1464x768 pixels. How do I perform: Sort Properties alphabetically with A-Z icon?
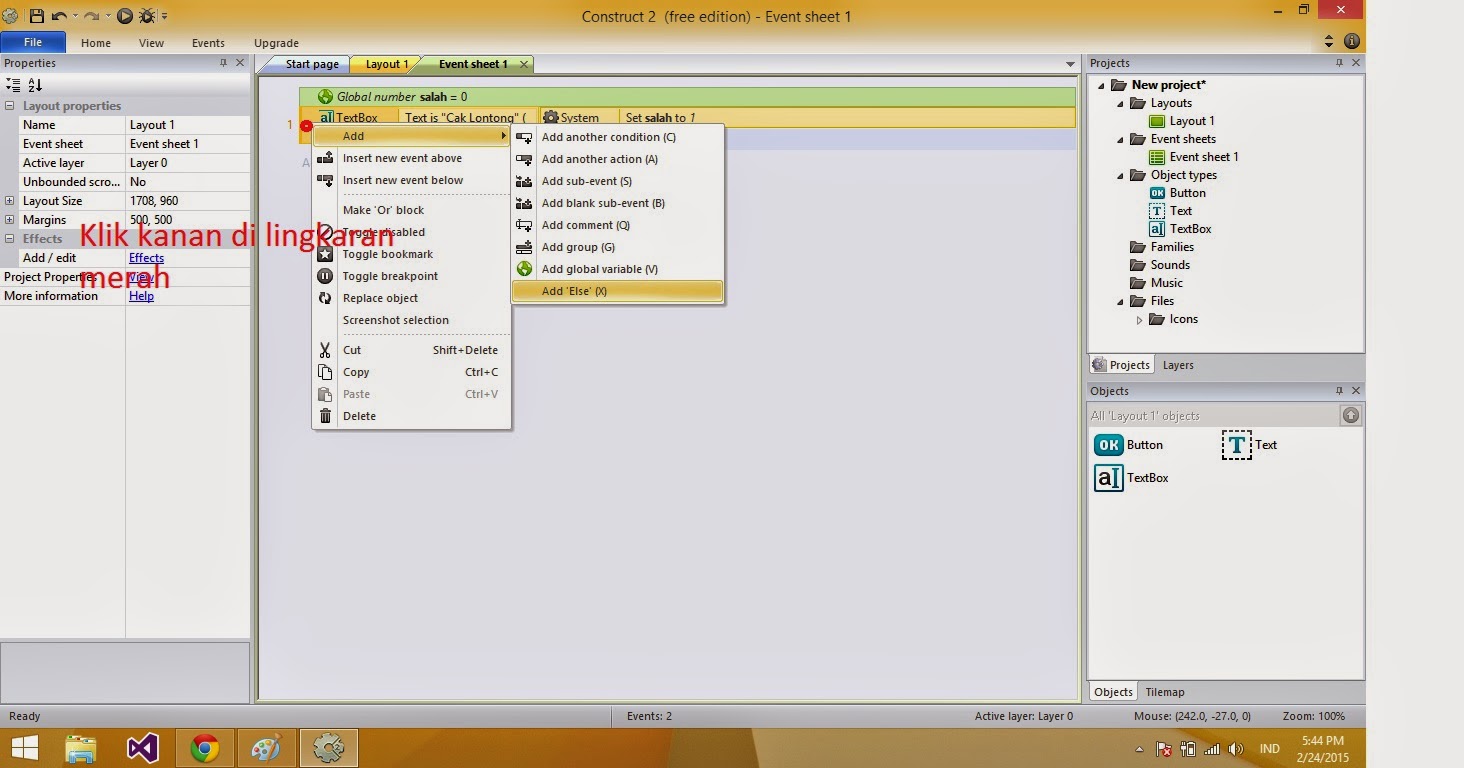click(x=35, y=85)
